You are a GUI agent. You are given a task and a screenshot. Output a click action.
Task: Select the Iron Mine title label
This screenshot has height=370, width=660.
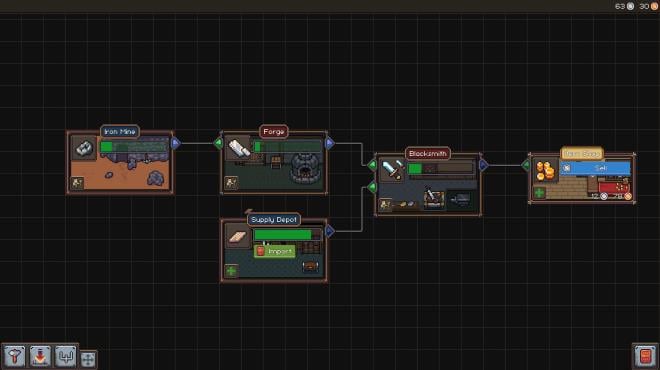(120, 131)
